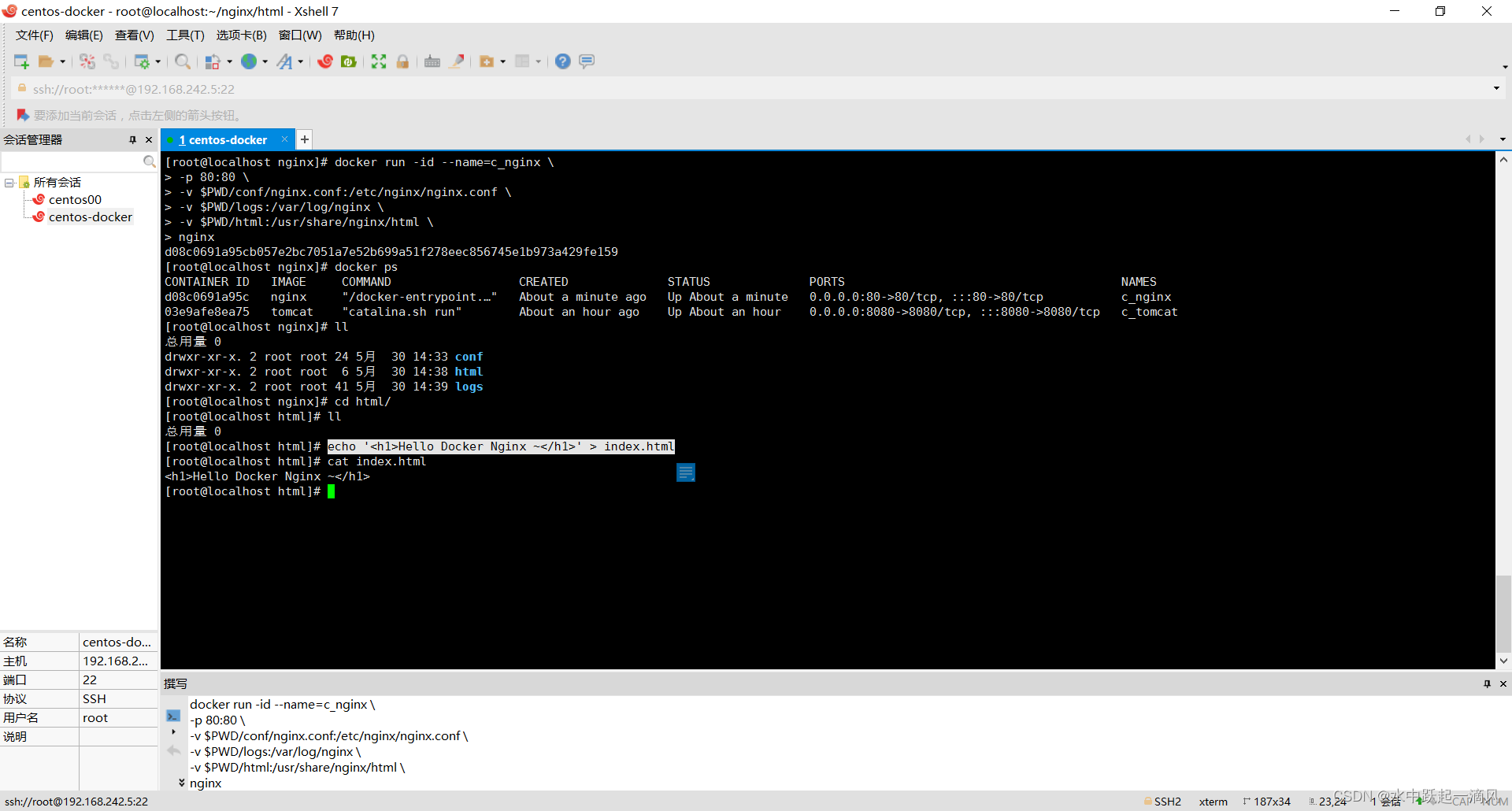This screenshot has height=811, width=1512.
Task: Click the Open Session folder icon
Action: click(x=46, y=61)
